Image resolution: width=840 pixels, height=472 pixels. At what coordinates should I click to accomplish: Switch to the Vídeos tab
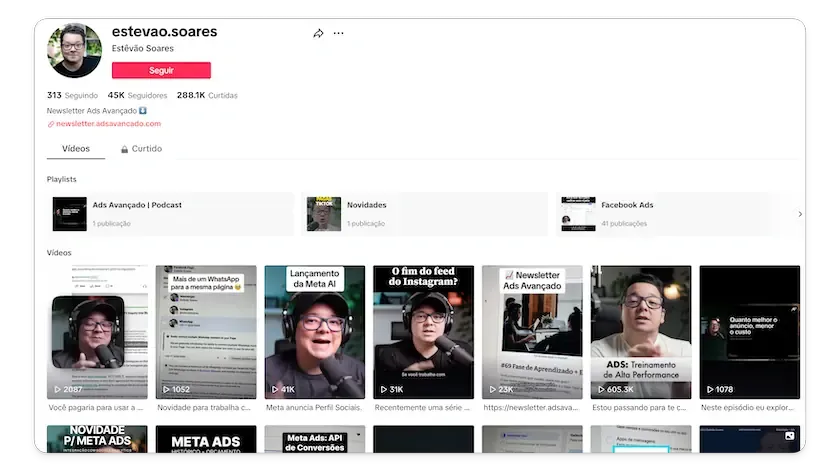(76, 149)
